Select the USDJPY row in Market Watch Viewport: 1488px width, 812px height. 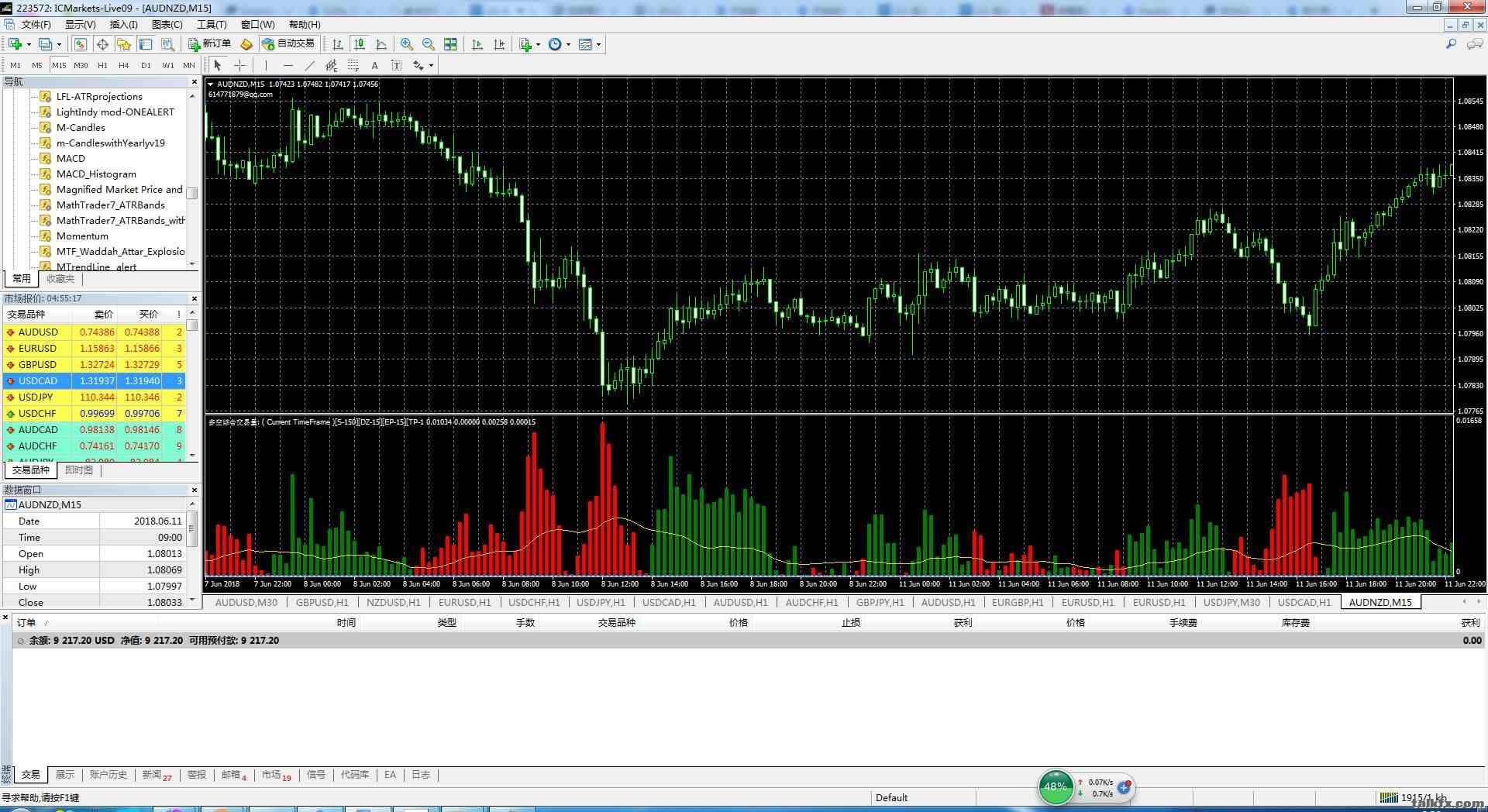94,397
